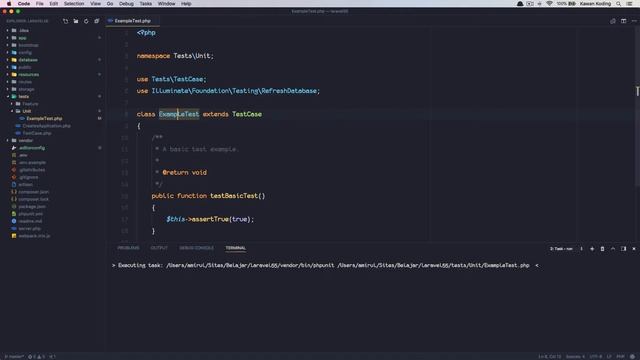Open .gitignore file
The height and width of the screenshot is (360, 640).
(28, 178)
